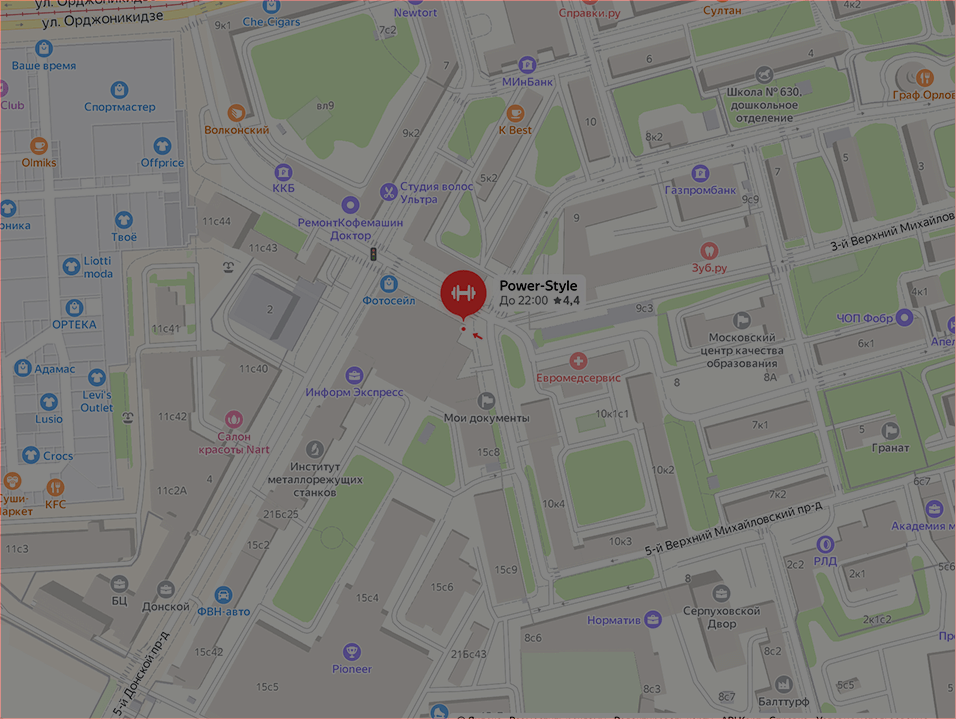The width and height of the screenshot is (956, 719).
Task: Click the Студия волос Ультра scissors icon
Action: pos(388,192)
